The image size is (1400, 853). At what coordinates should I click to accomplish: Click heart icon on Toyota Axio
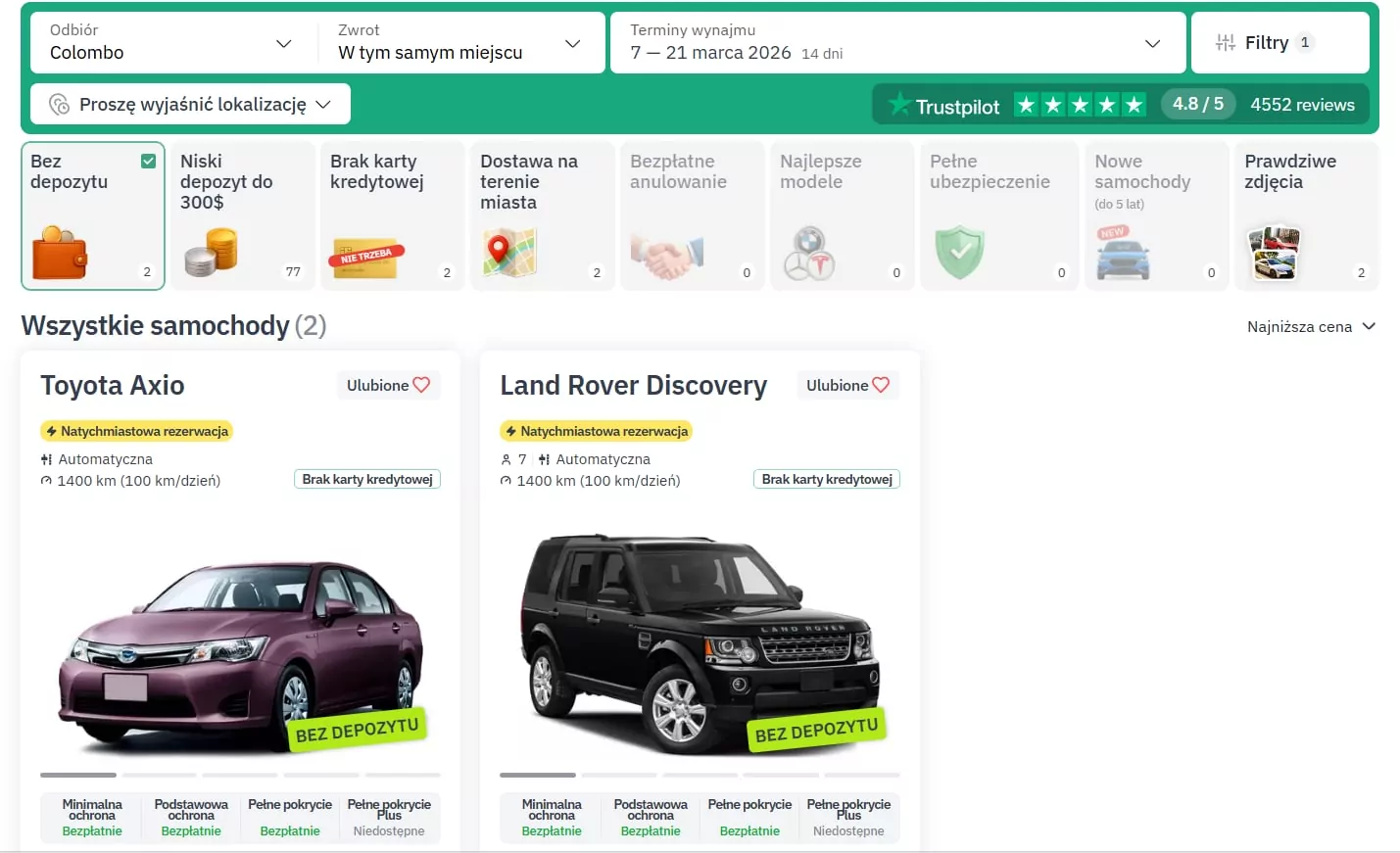click(x=421, y=385)
